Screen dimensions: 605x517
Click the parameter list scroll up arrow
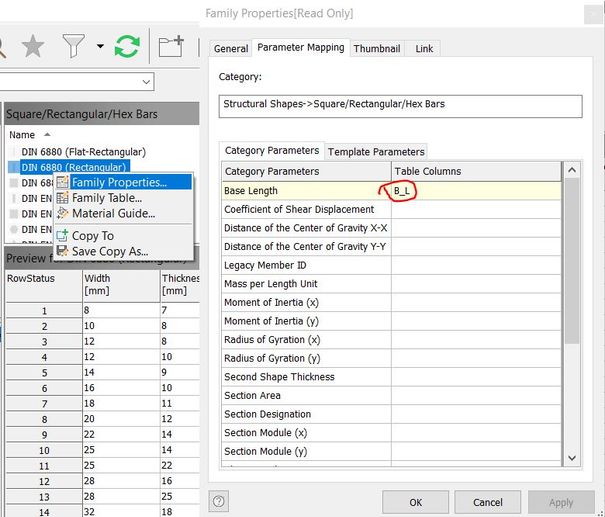point(572,170)
